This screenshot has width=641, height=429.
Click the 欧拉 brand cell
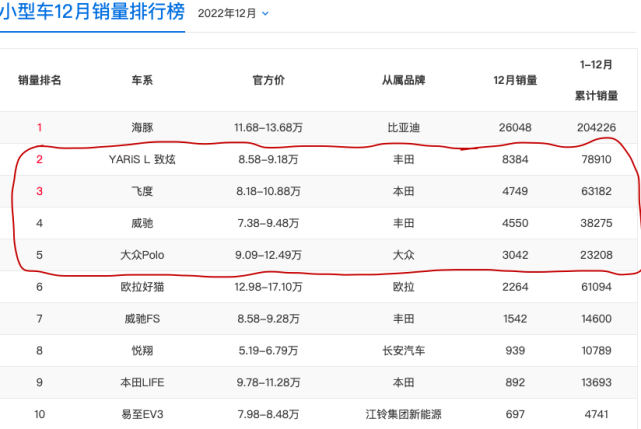403,287
